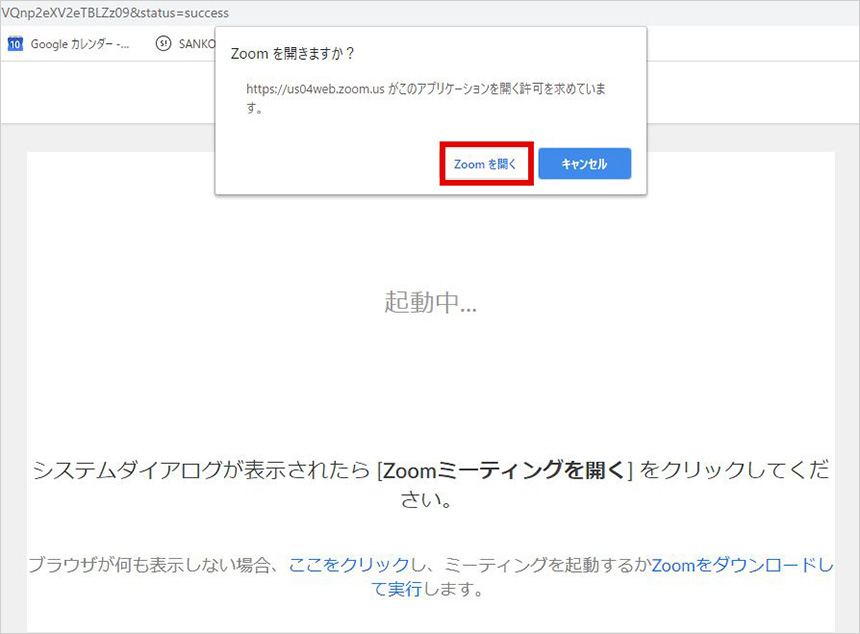Screen dimensions: 860x634
Task: Click the address bar URL text
Action: click(115, 13)
